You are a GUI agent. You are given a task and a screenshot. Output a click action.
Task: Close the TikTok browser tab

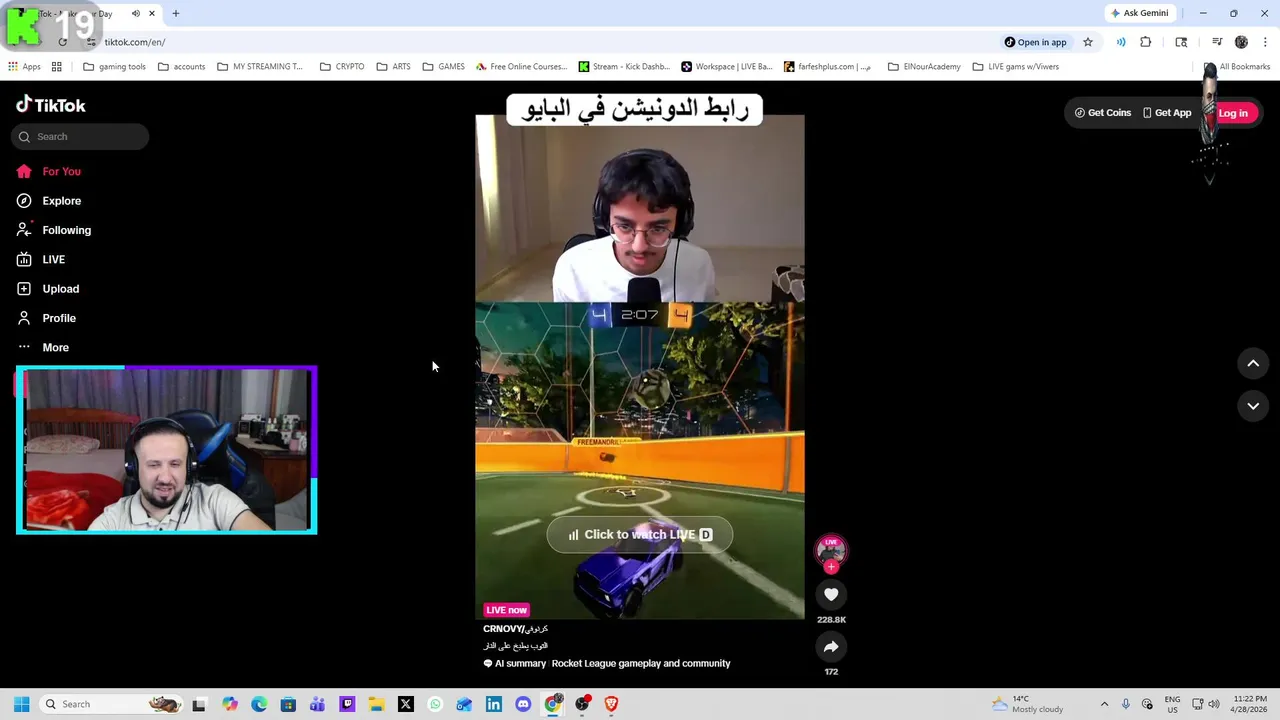coord(152,14)
